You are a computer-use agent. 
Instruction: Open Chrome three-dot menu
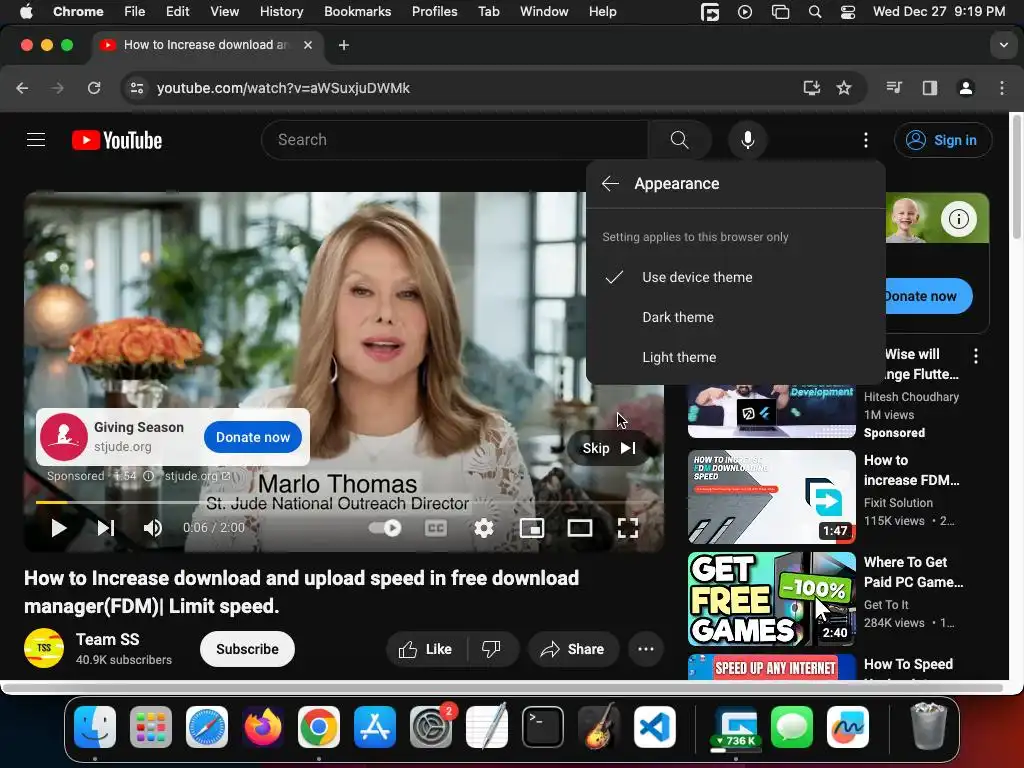1002,88
